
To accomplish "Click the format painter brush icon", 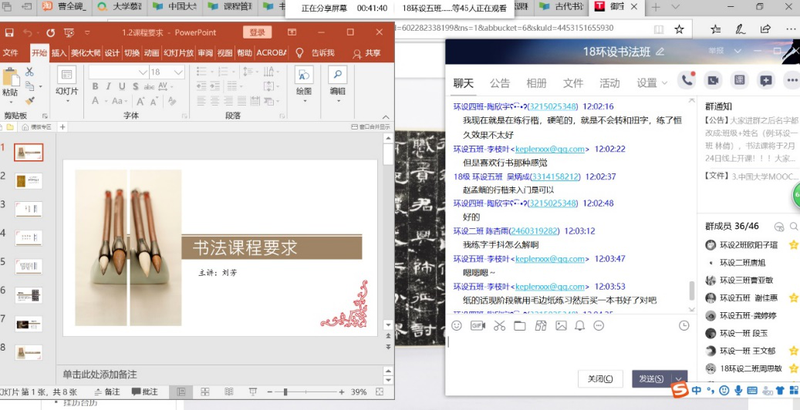I will (30, 101).
